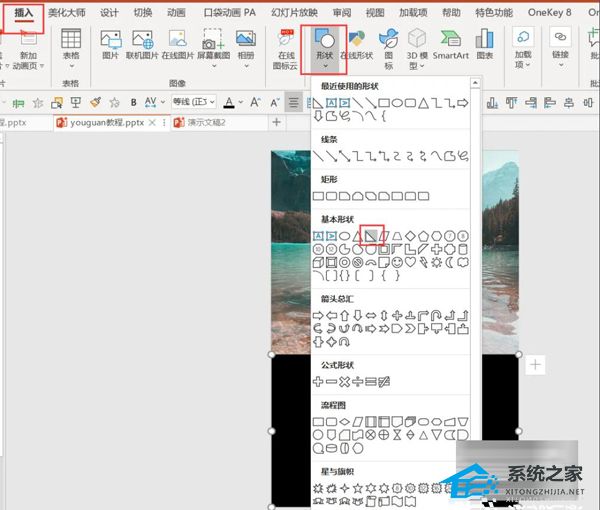
Task: Open the OneKey 8 tab
Action: click(x=549, y=13)
